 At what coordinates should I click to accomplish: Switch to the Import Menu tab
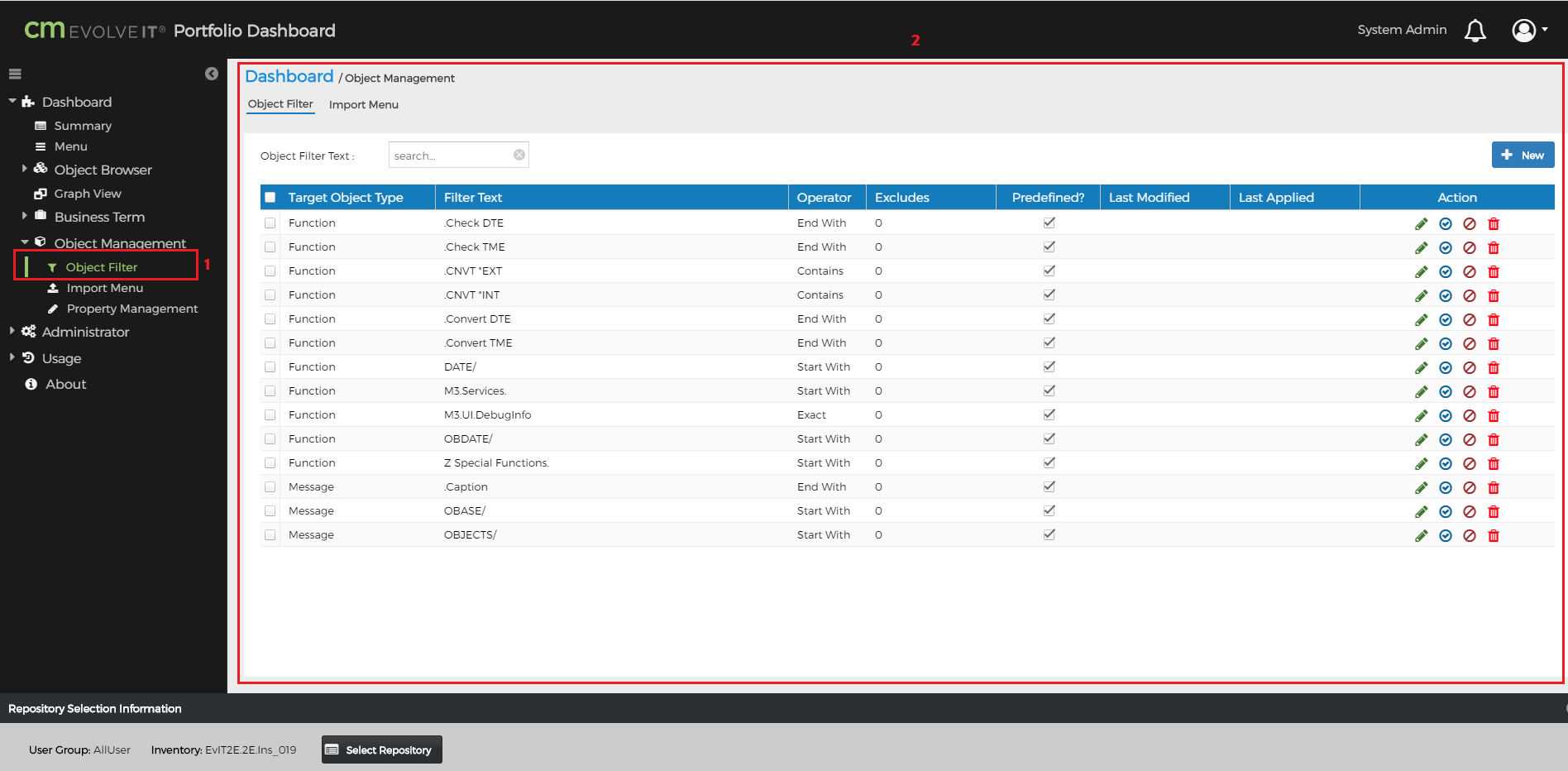[364, 104]
